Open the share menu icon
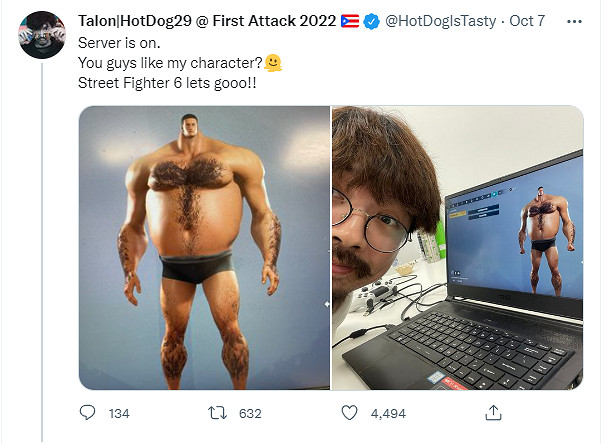 (x=492, y=413)
